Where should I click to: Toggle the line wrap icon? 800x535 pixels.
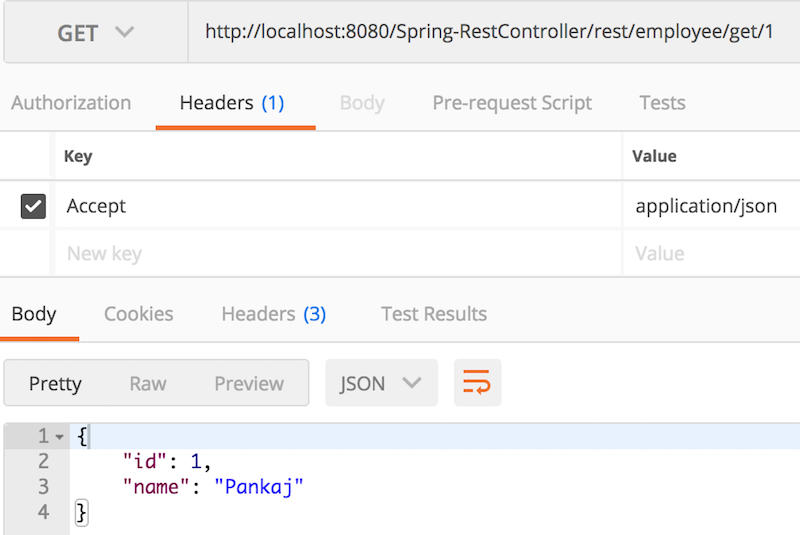477,383
